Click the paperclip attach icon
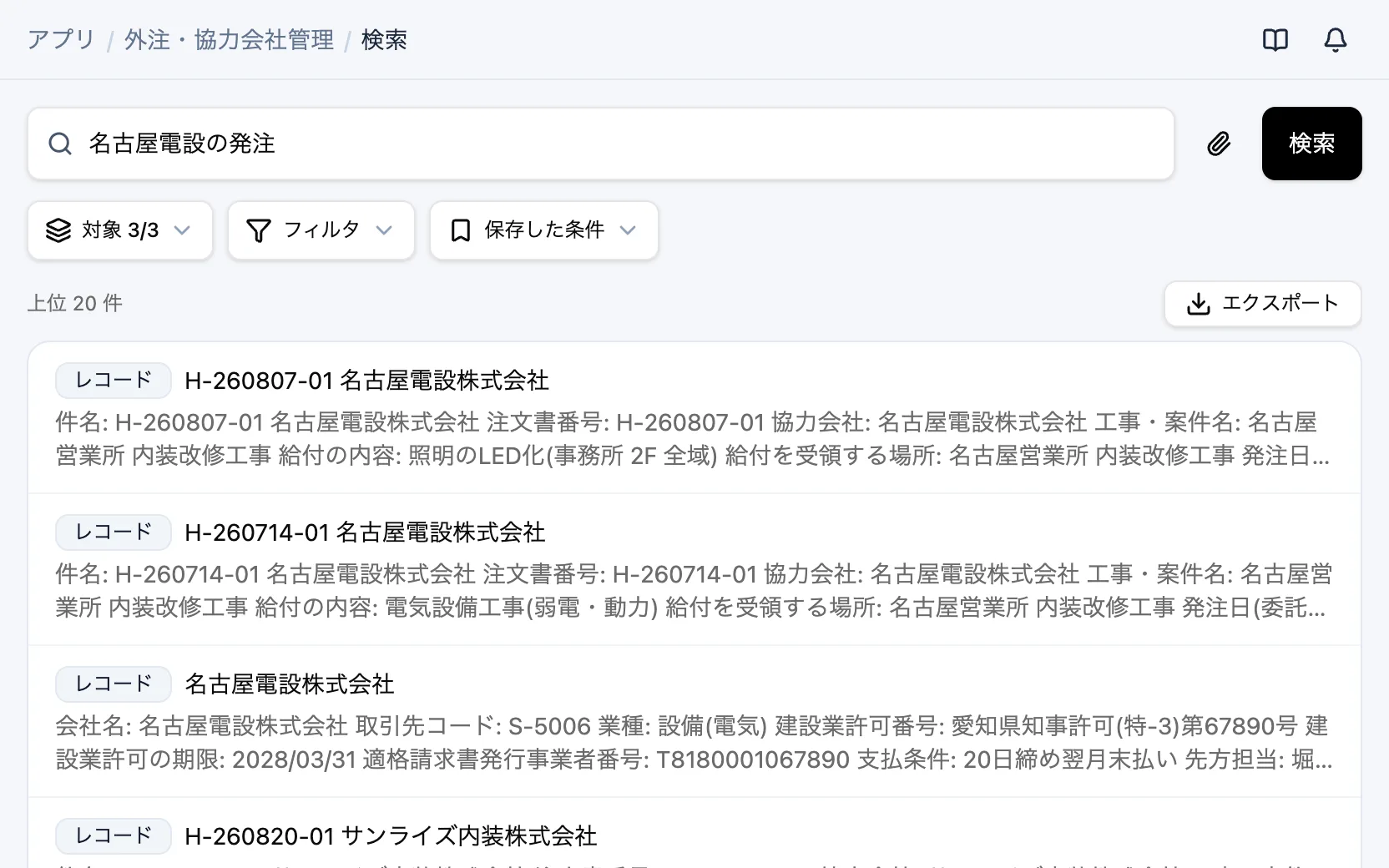 [x=1219, y=144]
